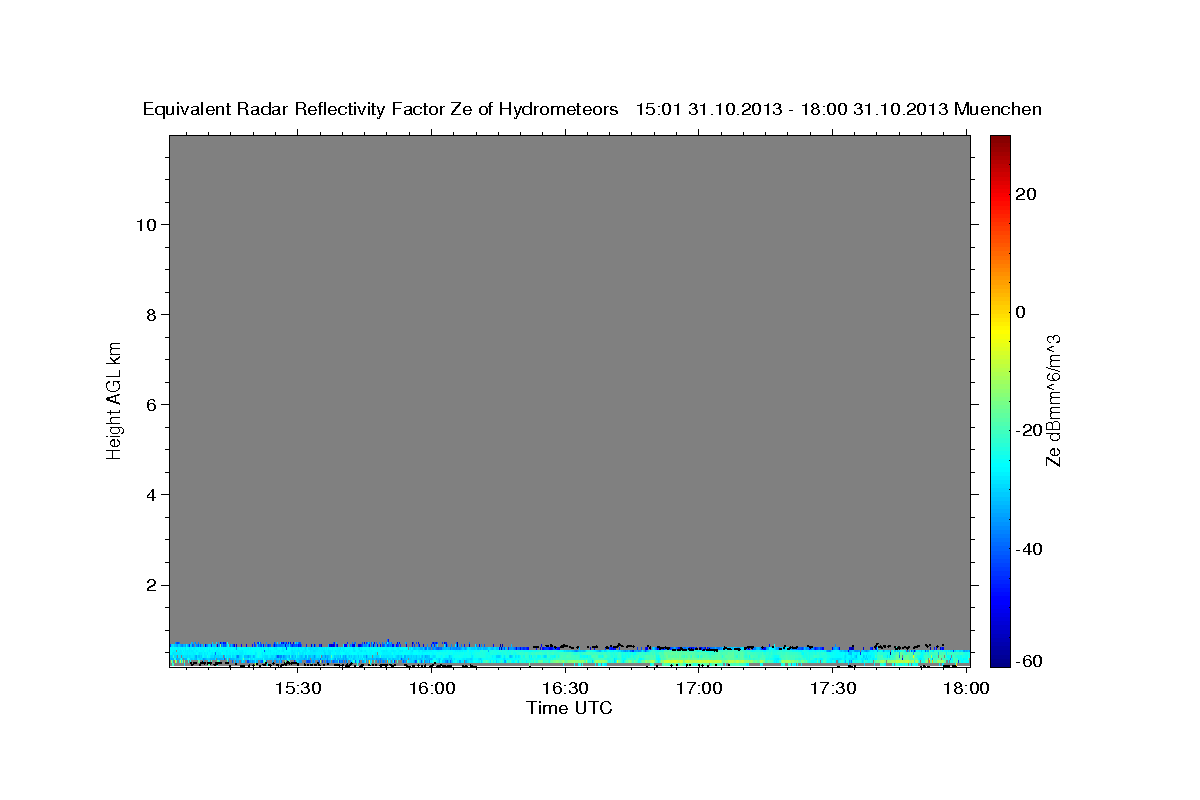Select the date range '15:01 31.10.2013 - 18:00 31.10.2013'
The width and height of the screenshot is (1200, 800).
(792, 109)
